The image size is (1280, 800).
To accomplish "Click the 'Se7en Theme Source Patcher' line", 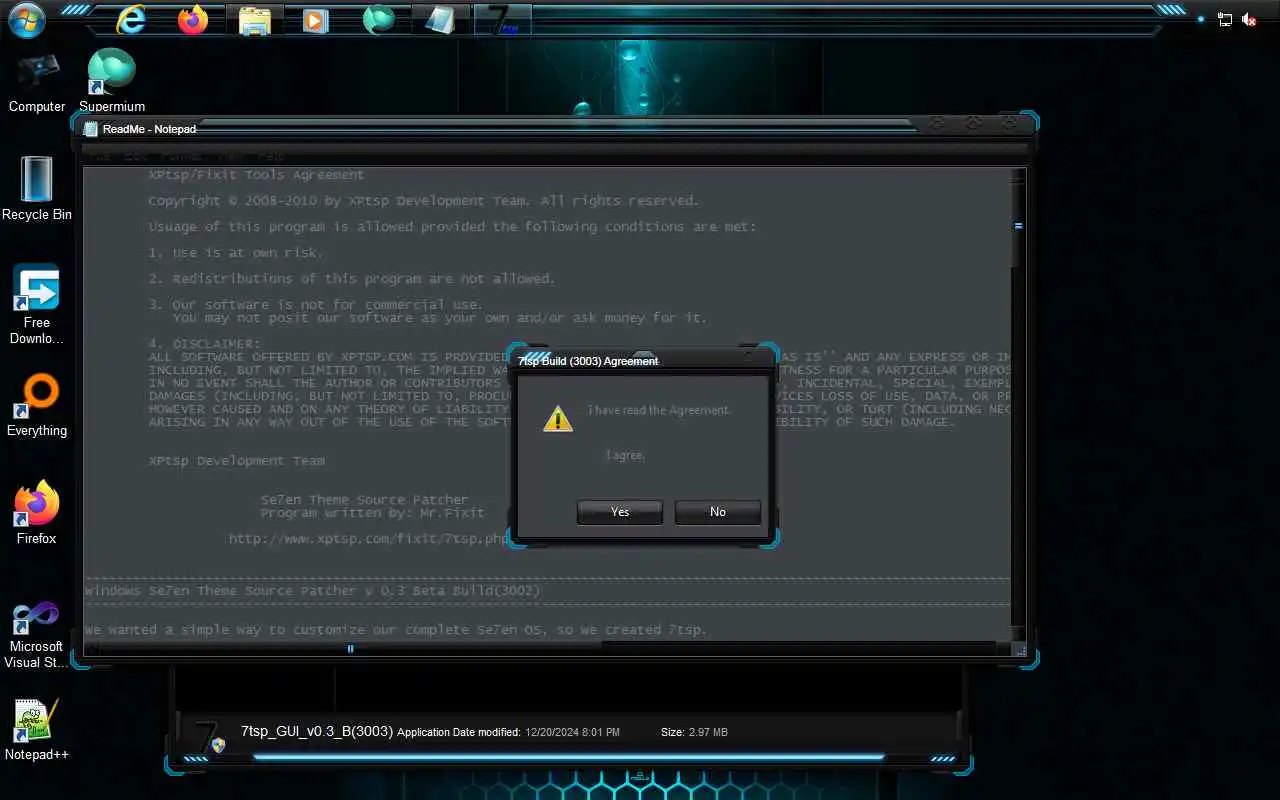I will [x=364, y=500].
